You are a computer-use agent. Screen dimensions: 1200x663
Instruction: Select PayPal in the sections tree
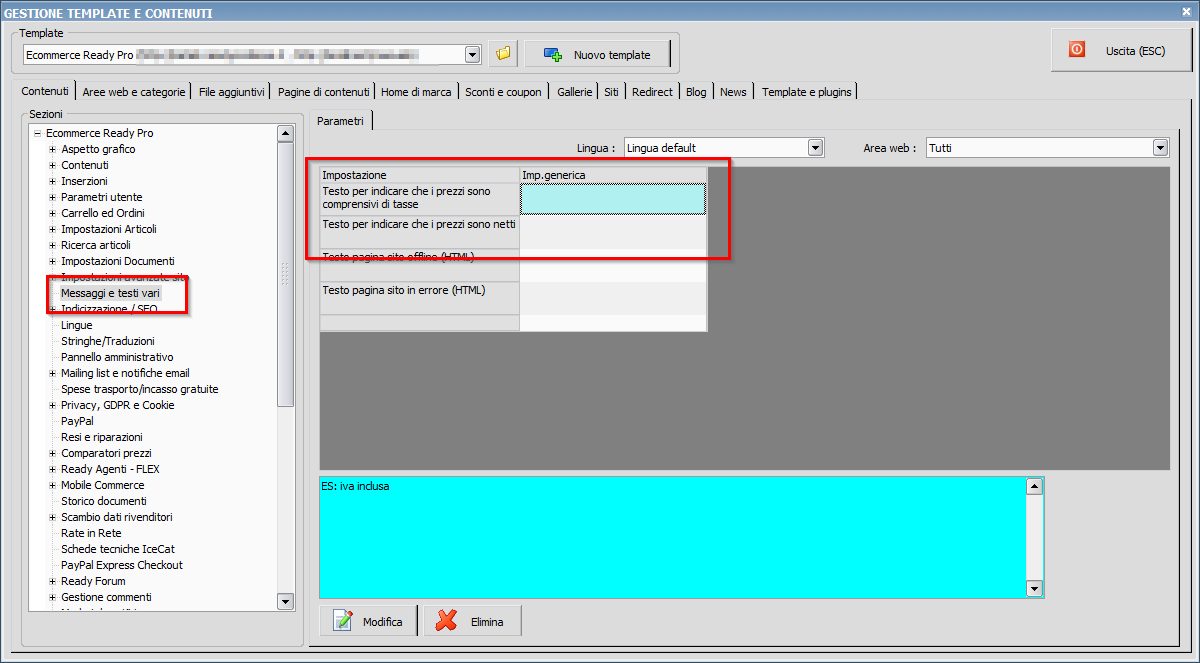[x=77, y=421]
